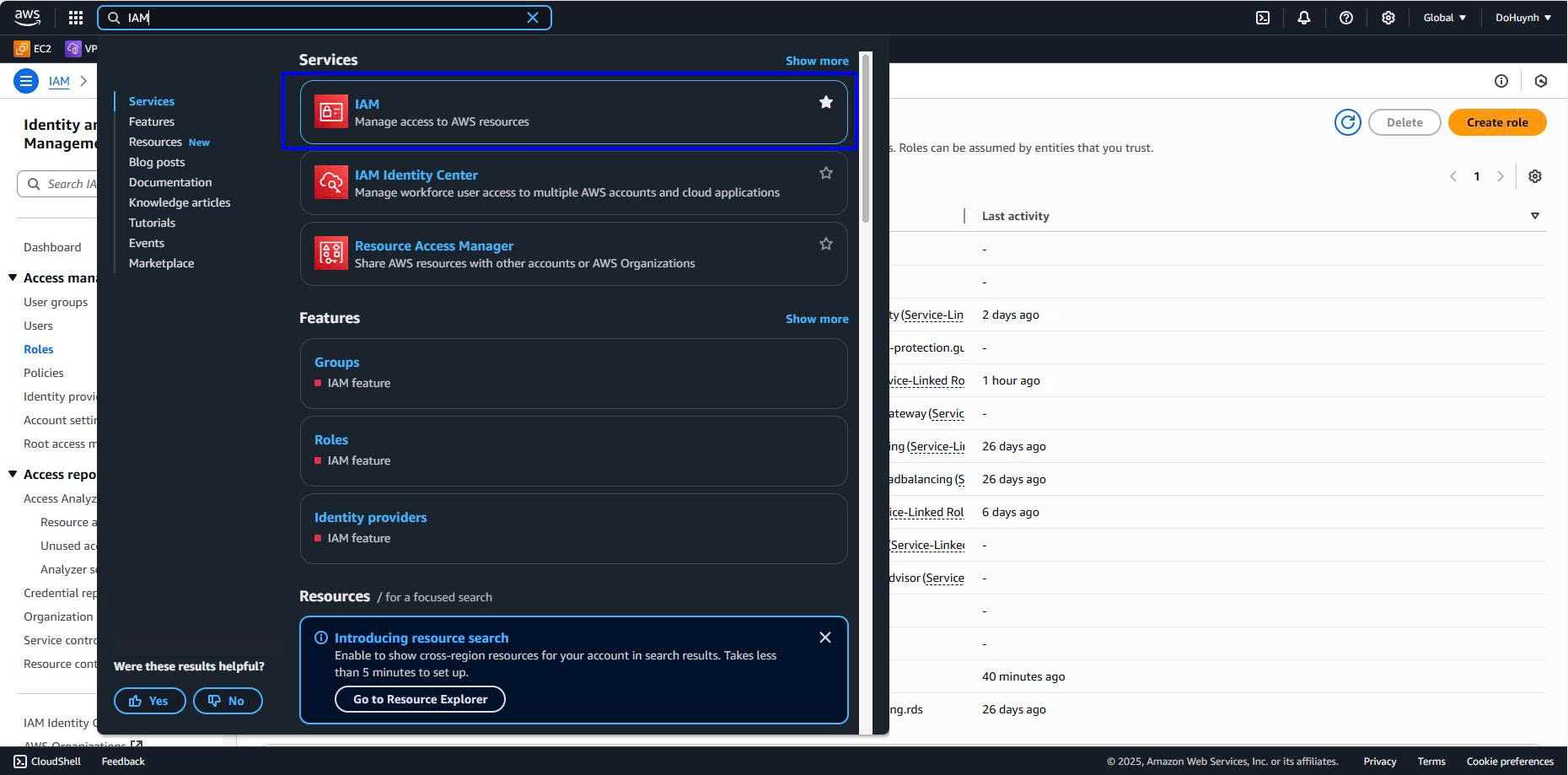Click the Create role button
Image resolution: width=1568 pixels, height=775 pixels.
point(1496,122)
